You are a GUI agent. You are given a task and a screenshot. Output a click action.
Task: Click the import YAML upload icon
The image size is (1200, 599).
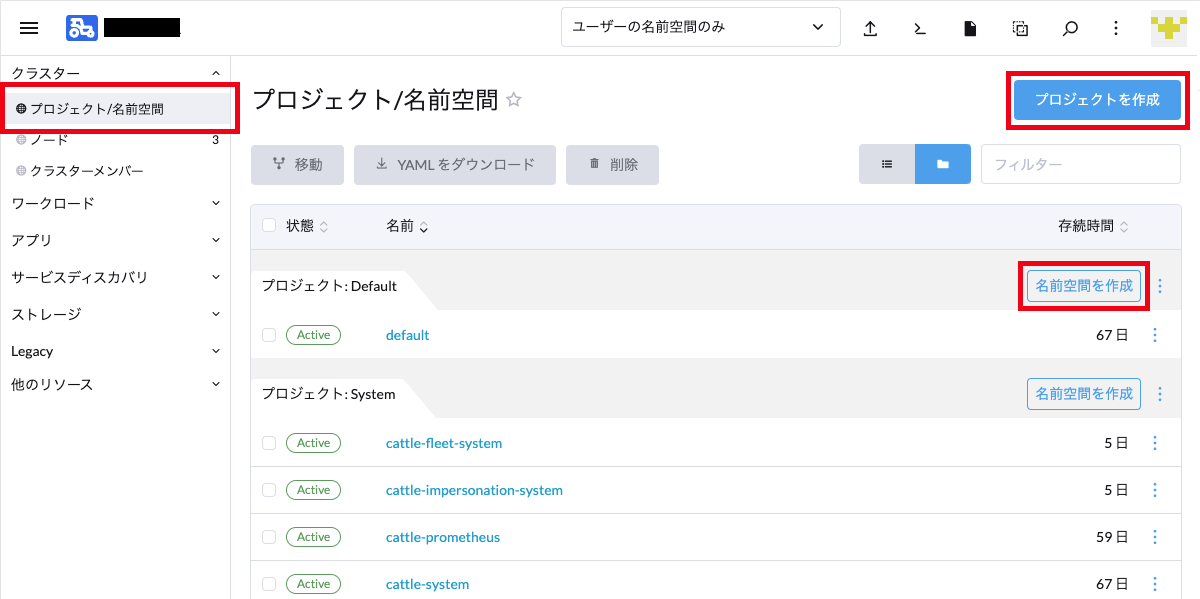pyautogui.click(x=870, y=28)
